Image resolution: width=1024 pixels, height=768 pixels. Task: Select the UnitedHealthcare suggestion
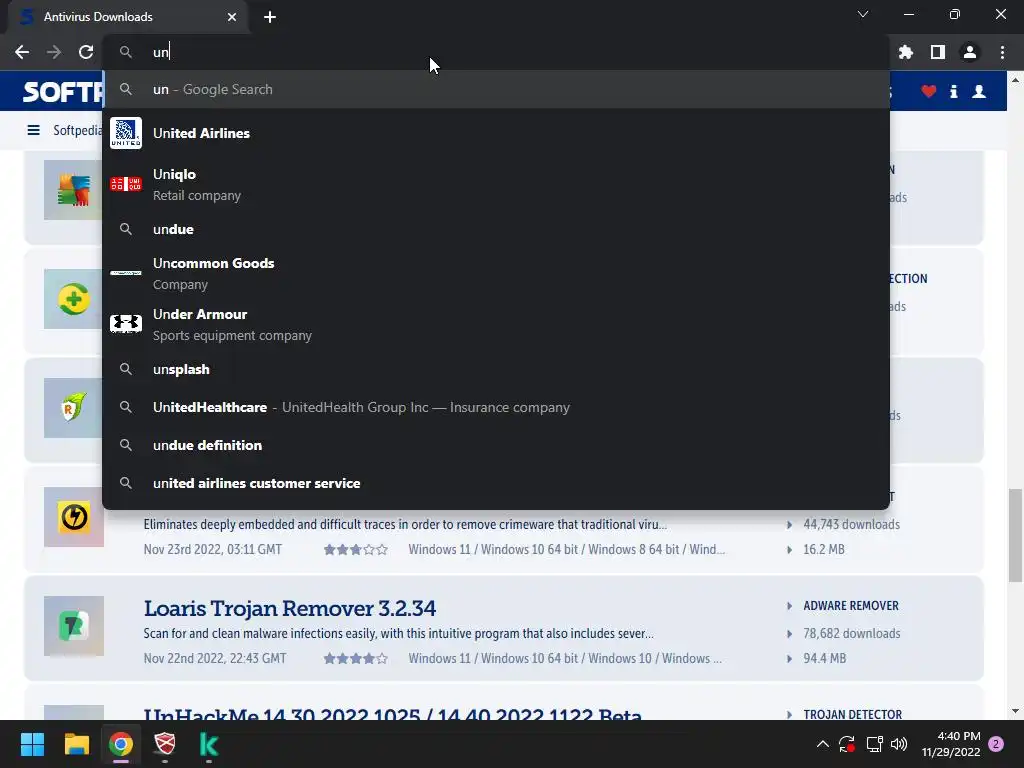point(496,407)
